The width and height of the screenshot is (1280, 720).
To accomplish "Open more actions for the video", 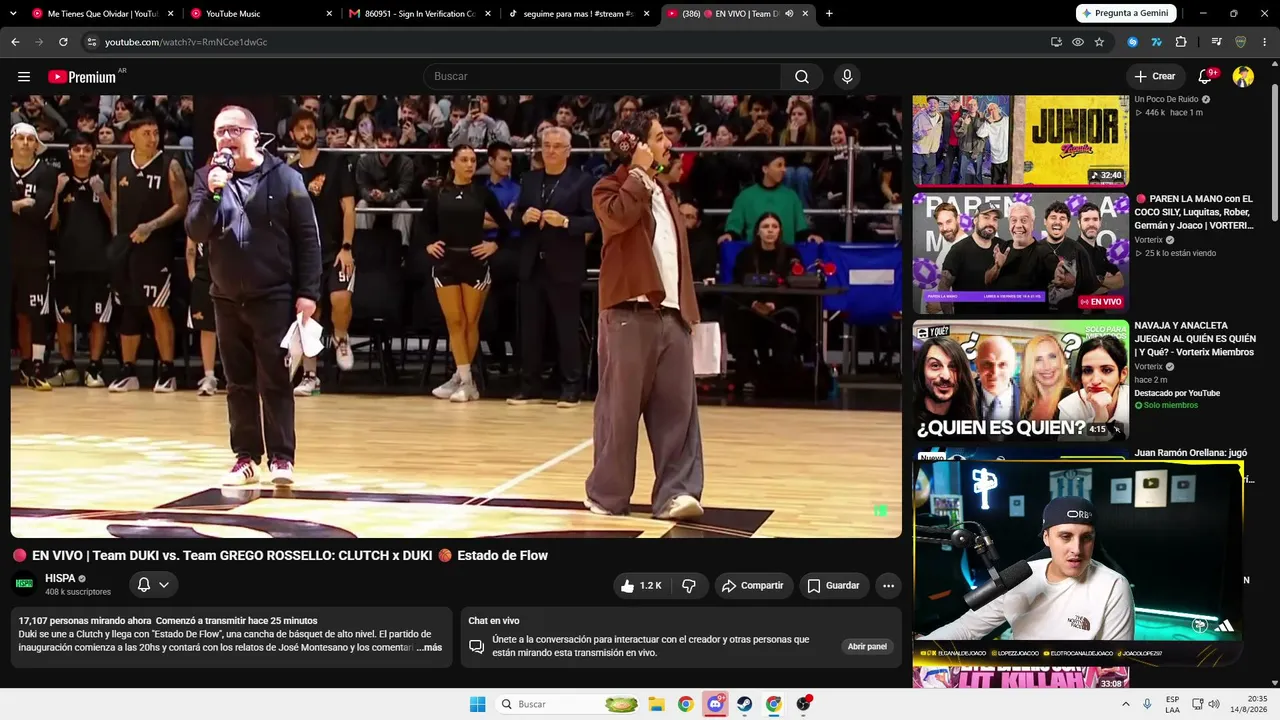I will coord(888,586).
